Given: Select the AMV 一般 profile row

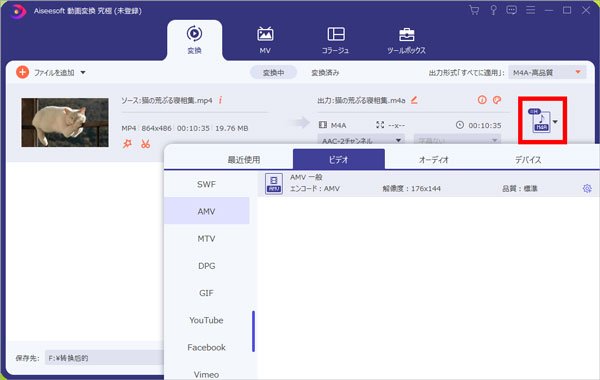Looking at the screenshot, I should (x=429, y=184).
